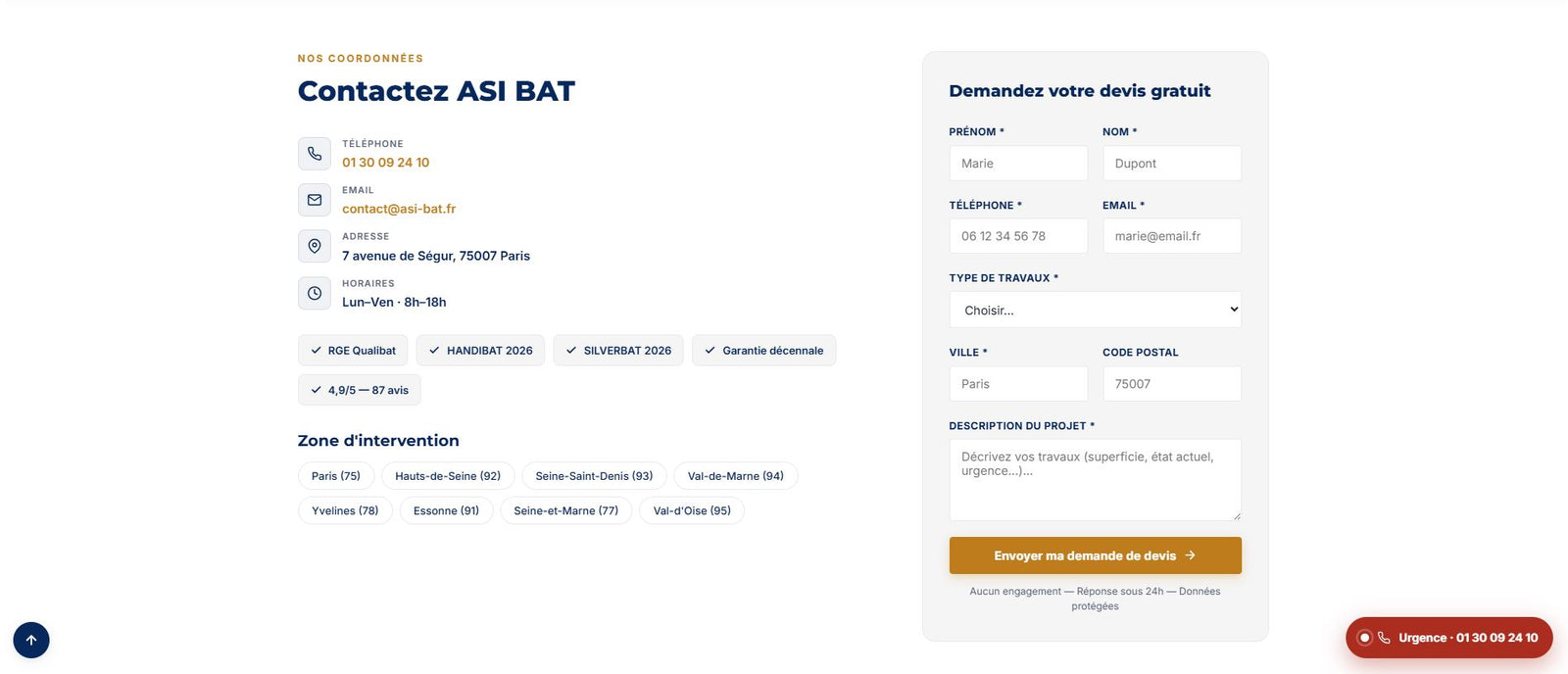The height and width of the screenshot is (674, 1568).
Task: Click the Yvelines (78) chip
Action: click(x=345, y=510)
